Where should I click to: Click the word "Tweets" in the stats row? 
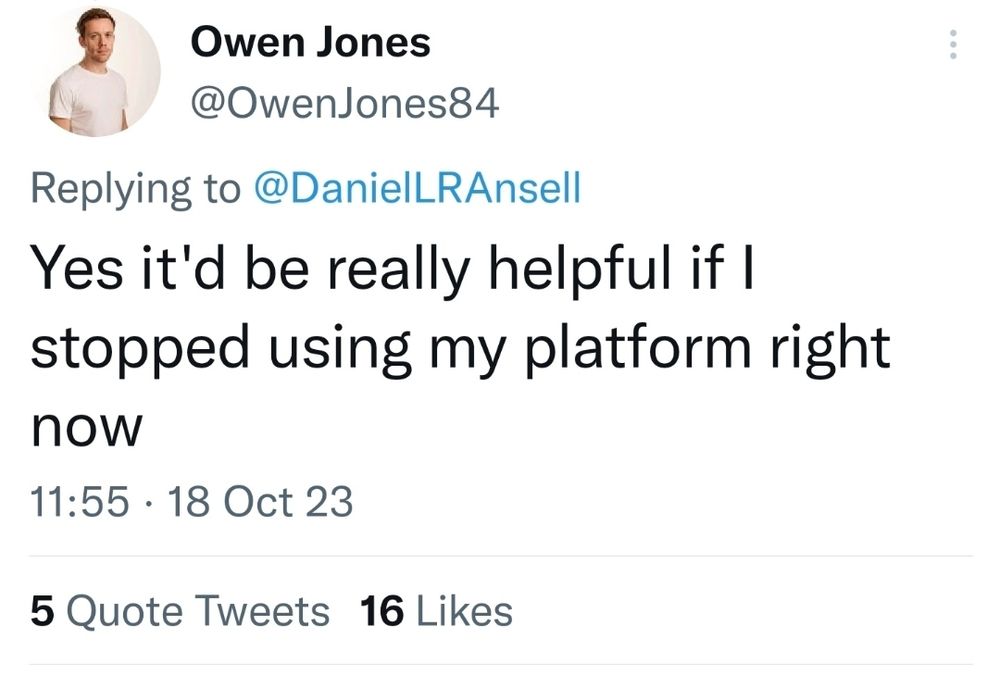coord(264,611)
